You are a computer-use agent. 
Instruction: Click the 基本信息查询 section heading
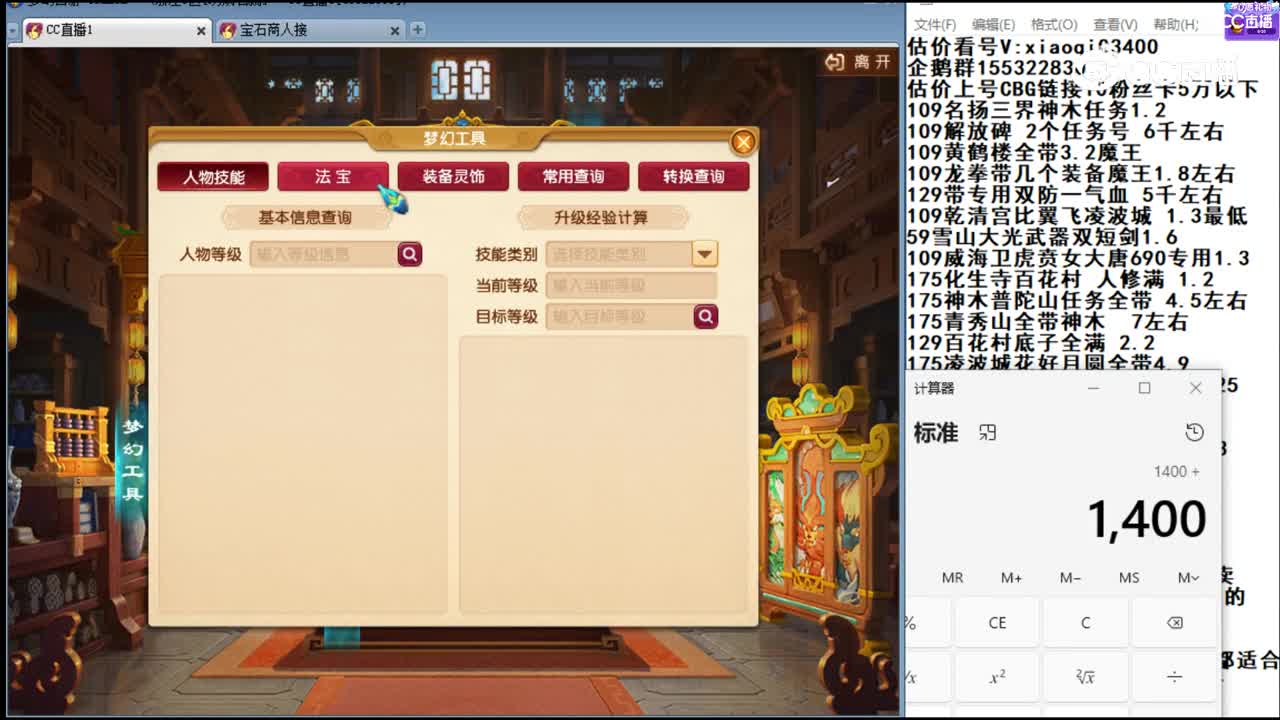(304, 217)
